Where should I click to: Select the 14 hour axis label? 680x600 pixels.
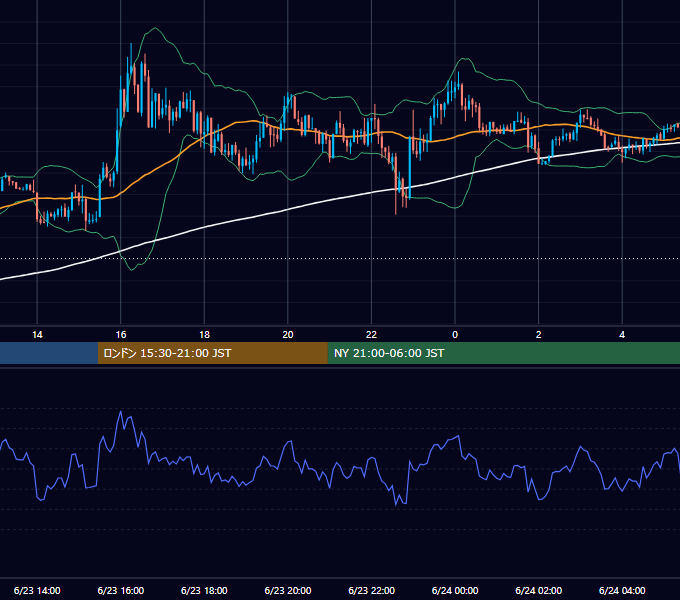(x=37, y=334)
